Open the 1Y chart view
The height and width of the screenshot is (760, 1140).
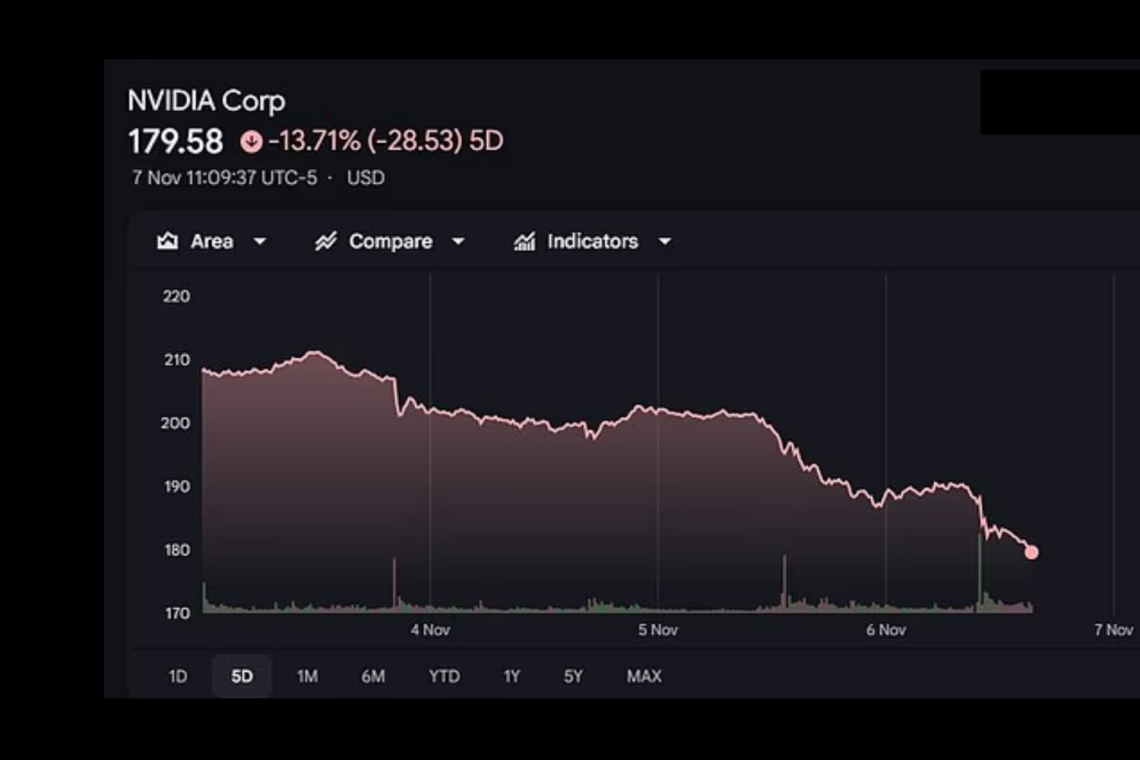[510, 676]
